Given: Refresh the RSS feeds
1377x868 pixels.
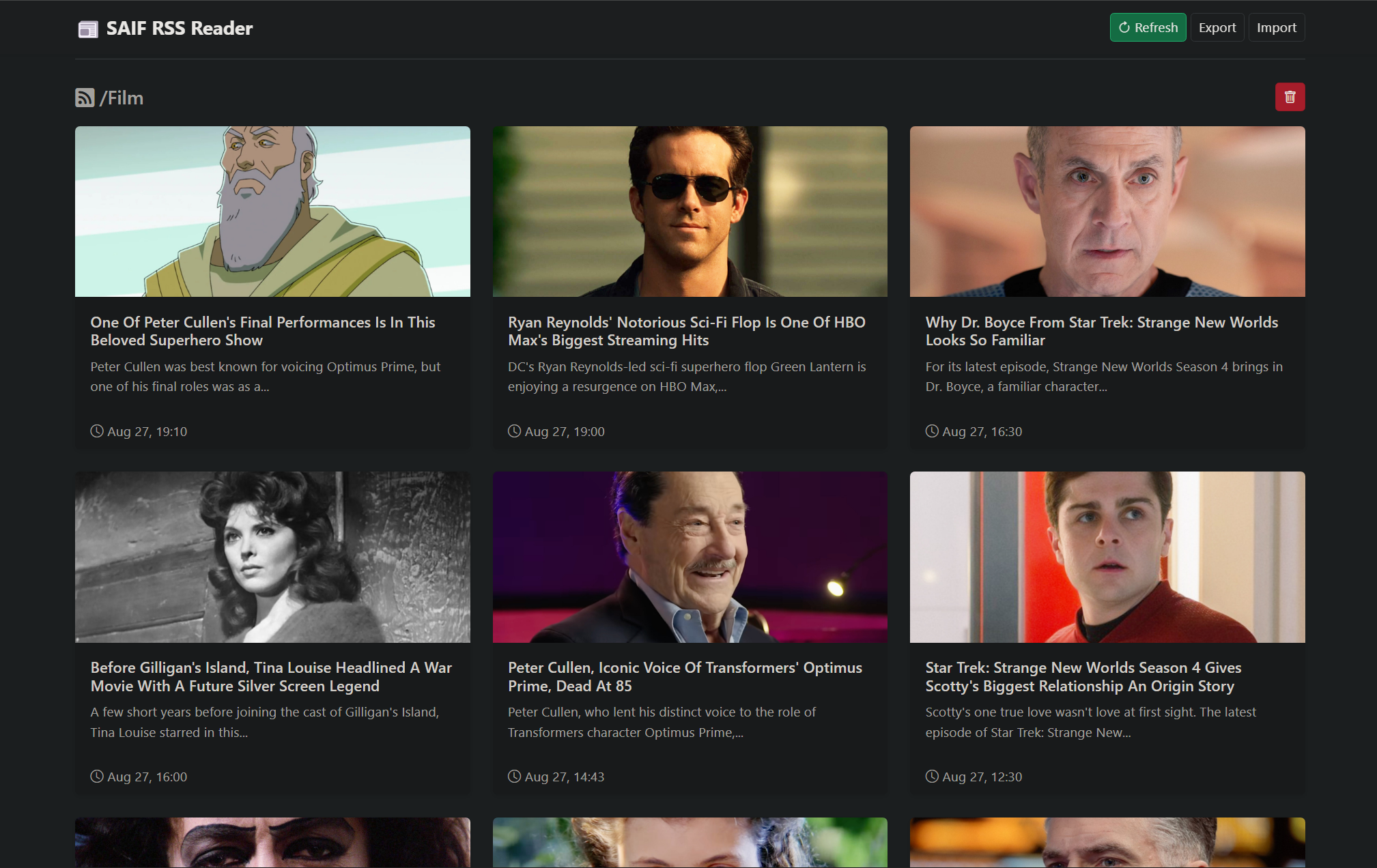Looking at the screenshot, I should (1148, 27).
